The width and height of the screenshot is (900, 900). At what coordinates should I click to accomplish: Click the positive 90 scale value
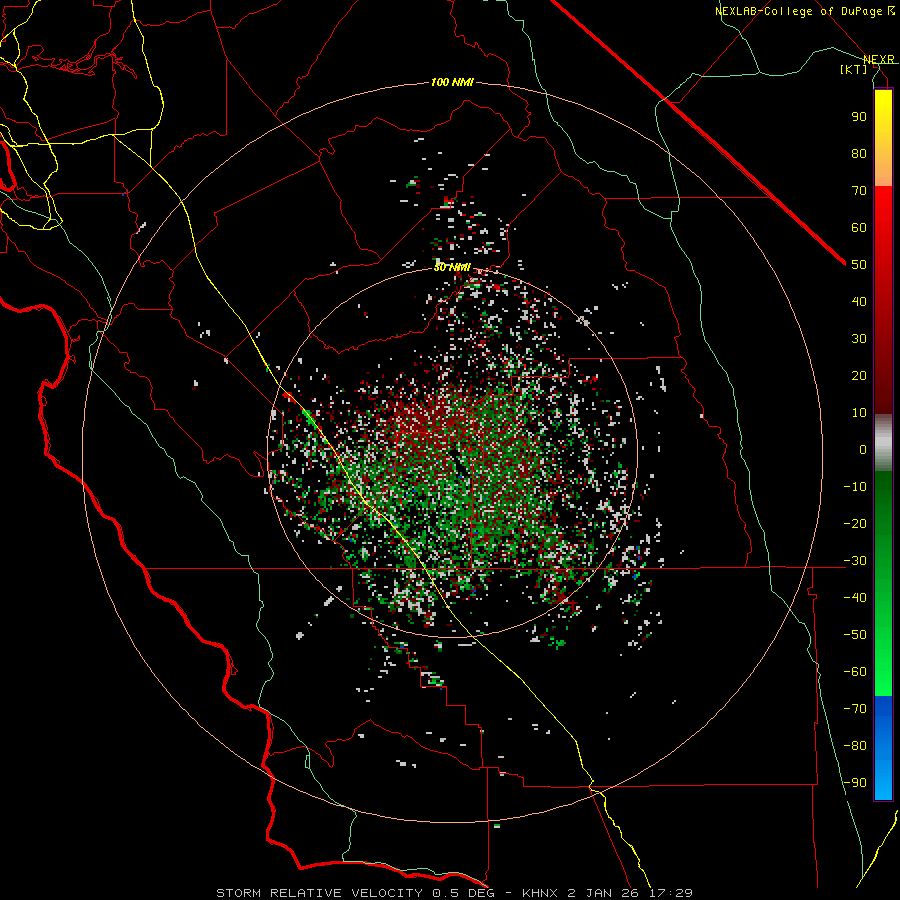[x=859, y=117]
